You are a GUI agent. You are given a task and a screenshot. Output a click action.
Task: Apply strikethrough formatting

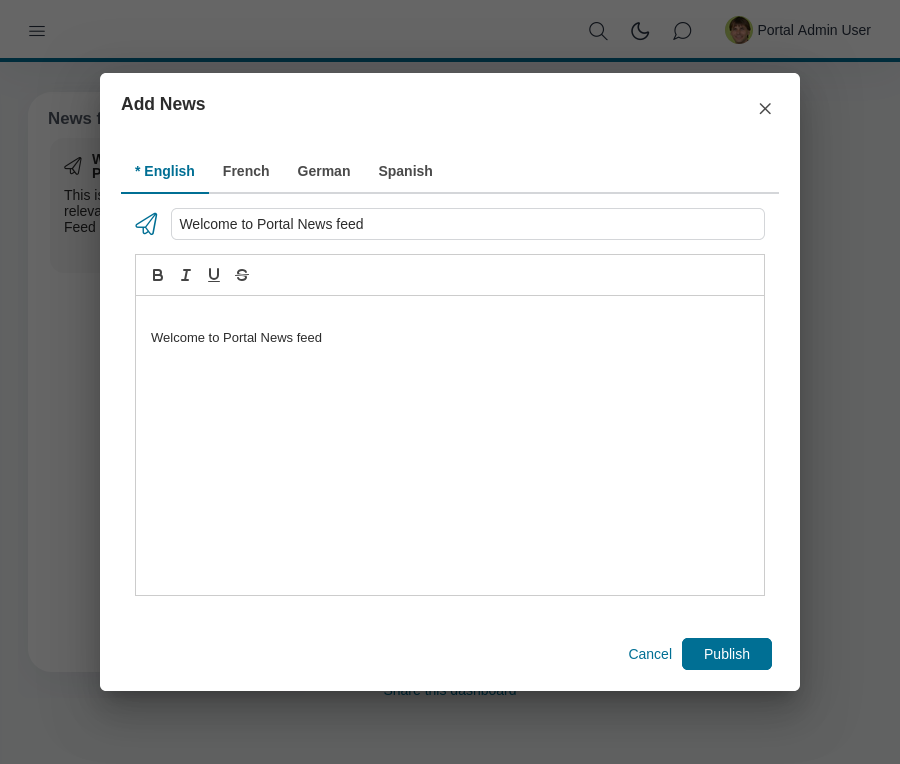point(241,275)
